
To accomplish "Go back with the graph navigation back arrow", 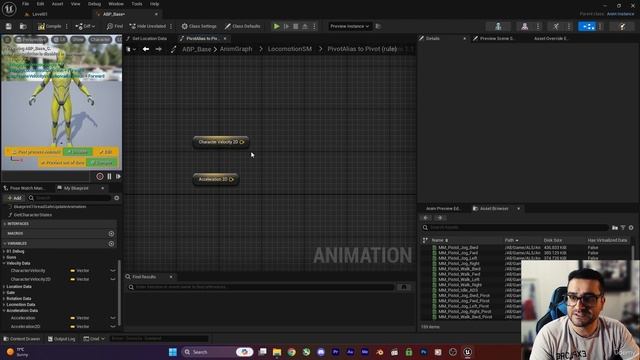I will [x=146, y=49].
